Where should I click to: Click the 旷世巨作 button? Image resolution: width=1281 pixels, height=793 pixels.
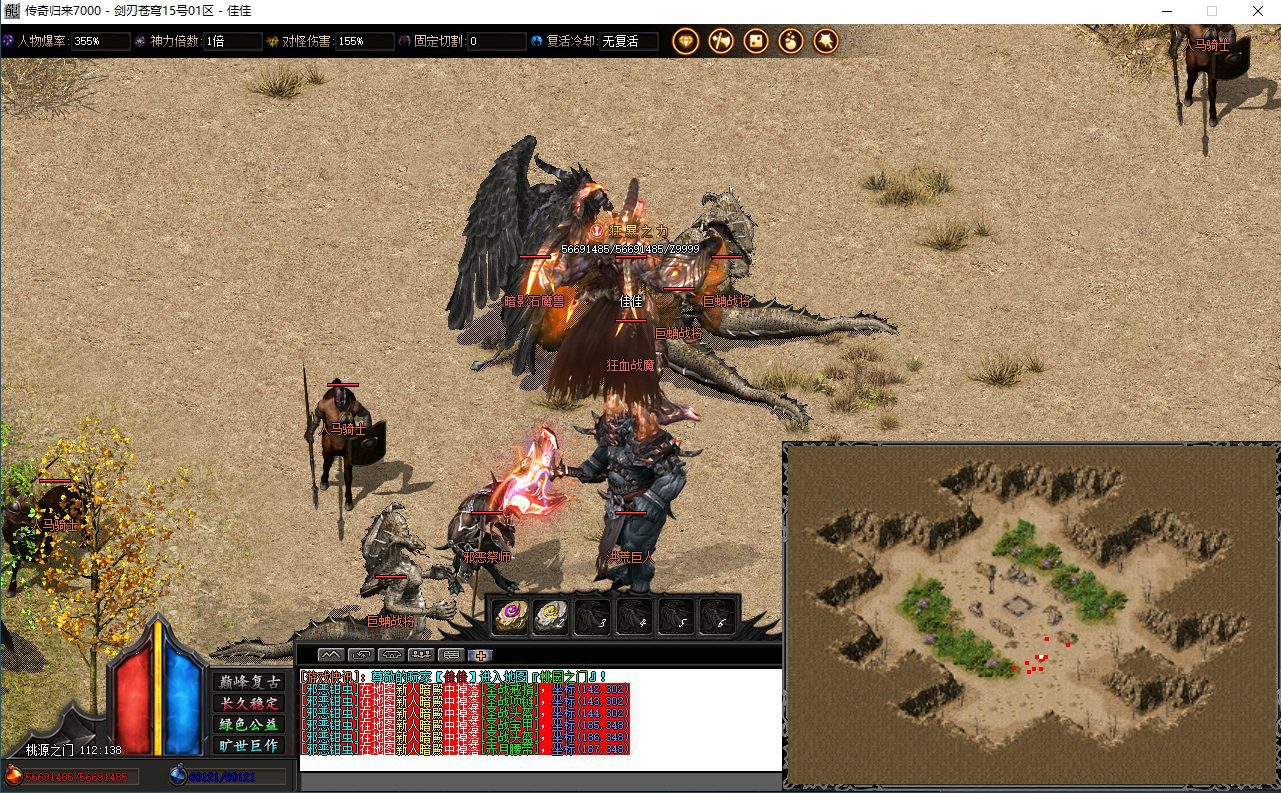pos(248,745)
